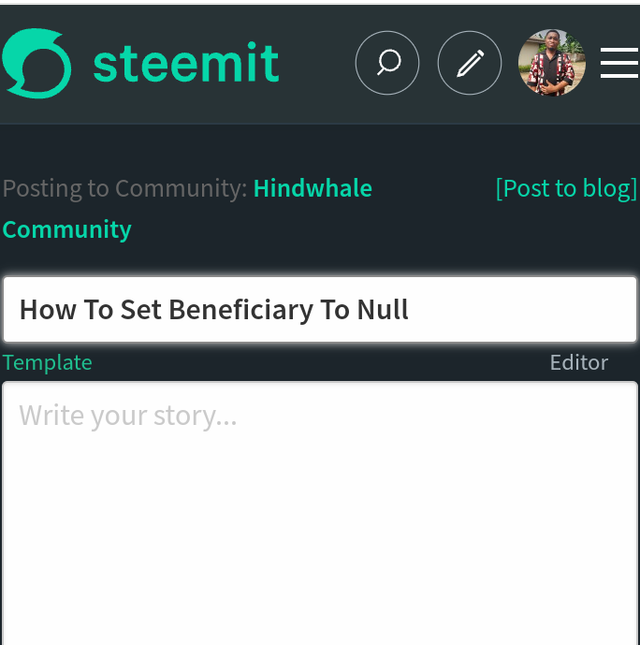640x645 pixels.
Task: Focus the post title input field
Action: point(520,309)
